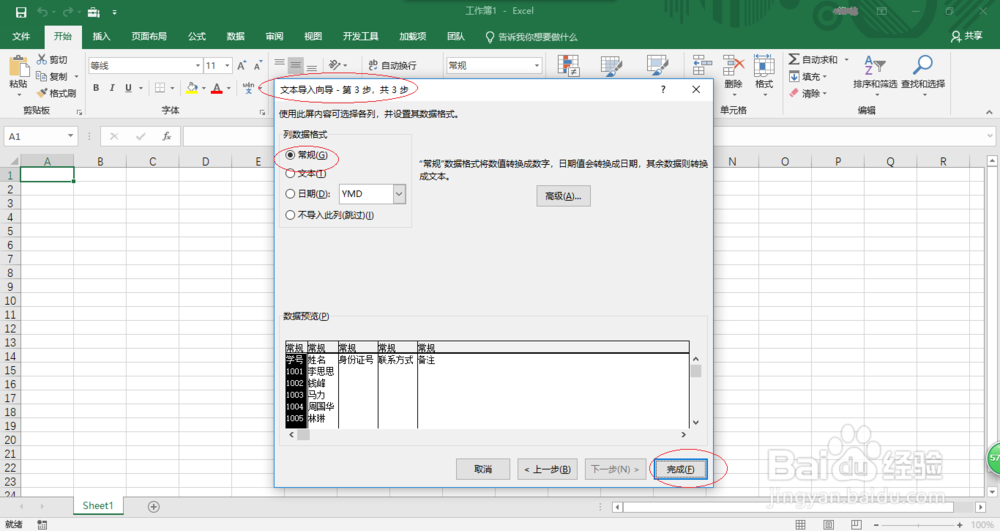
Task: Switch to the 公式 ribbon tab
Action: [x=197, y=36]
